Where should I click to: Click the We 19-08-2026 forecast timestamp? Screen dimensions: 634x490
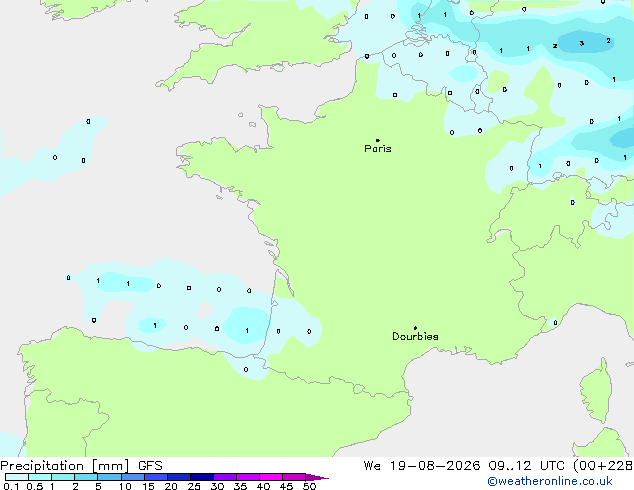tap(498, 466)
